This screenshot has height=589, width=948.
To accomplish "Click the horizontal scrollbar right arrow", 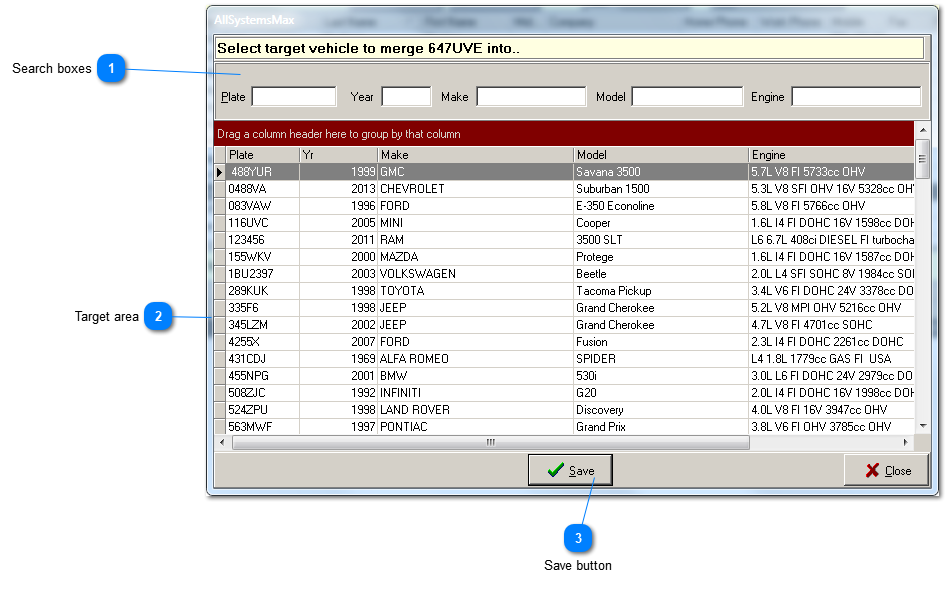I will point(907,442).
